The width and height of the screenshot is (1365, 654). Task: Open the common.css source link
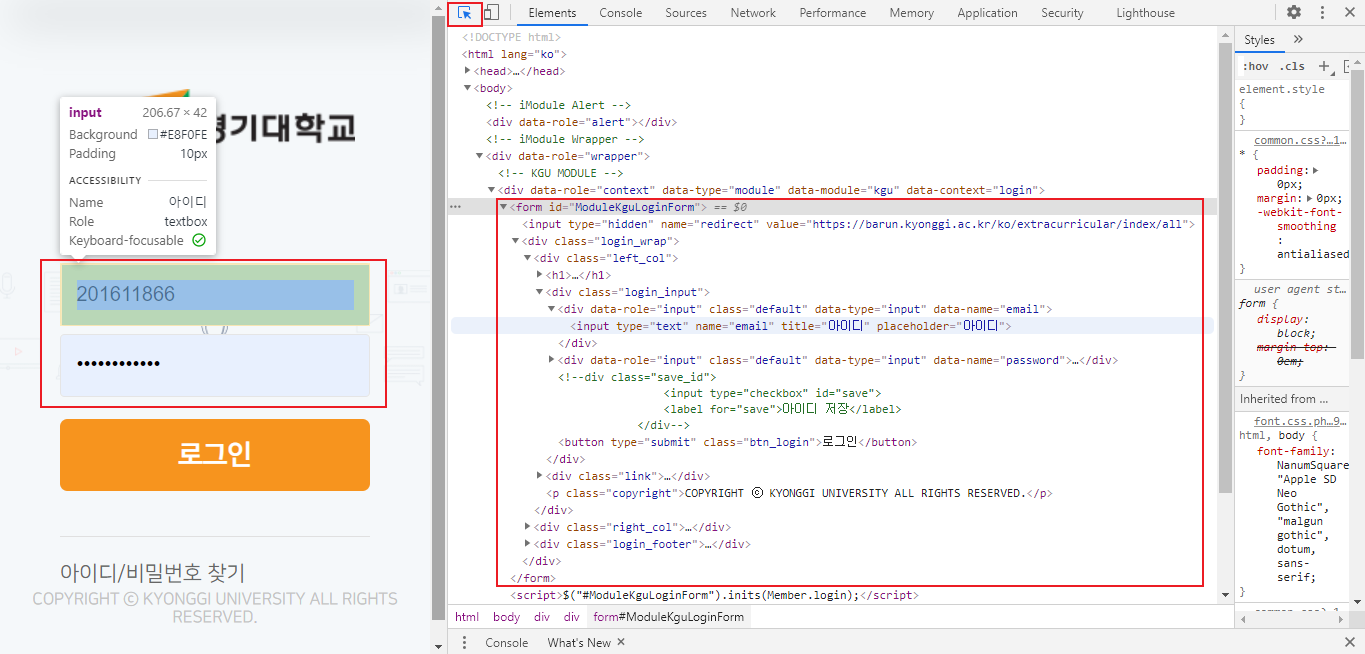tap(1301, 141)
